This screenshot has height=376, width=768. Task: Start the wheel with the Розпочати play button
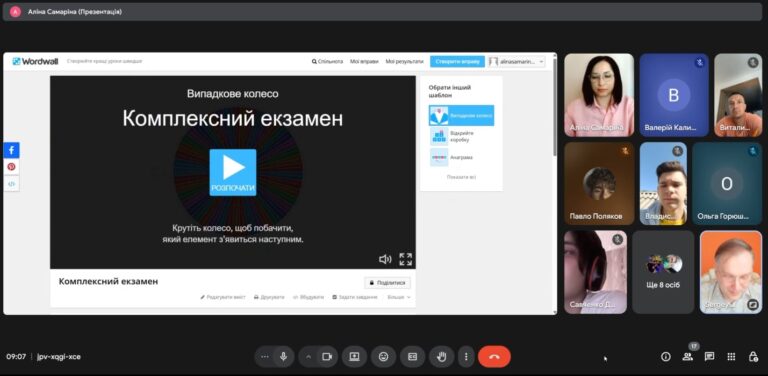233,172
